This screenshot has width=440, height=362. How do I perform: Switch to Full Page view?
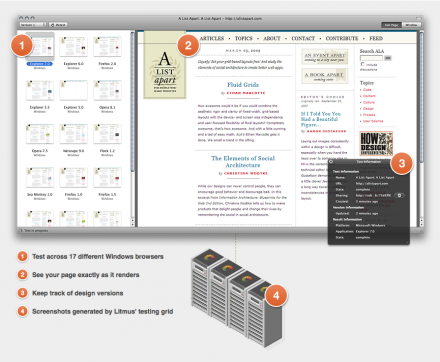coord(392,25)
